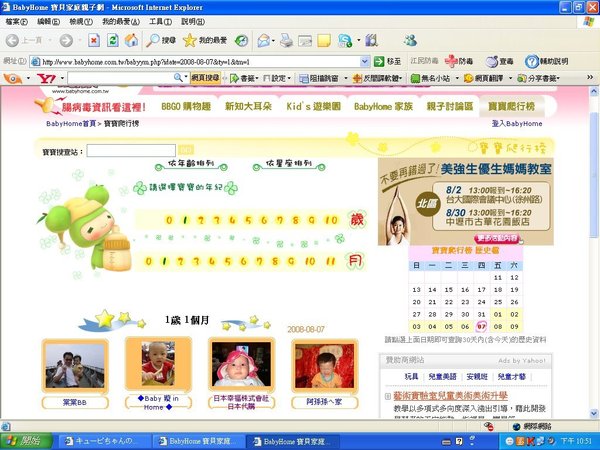Click the Skype toolbar icon
600x450 pixels.
pyautogui.click(x=345, y=40)
